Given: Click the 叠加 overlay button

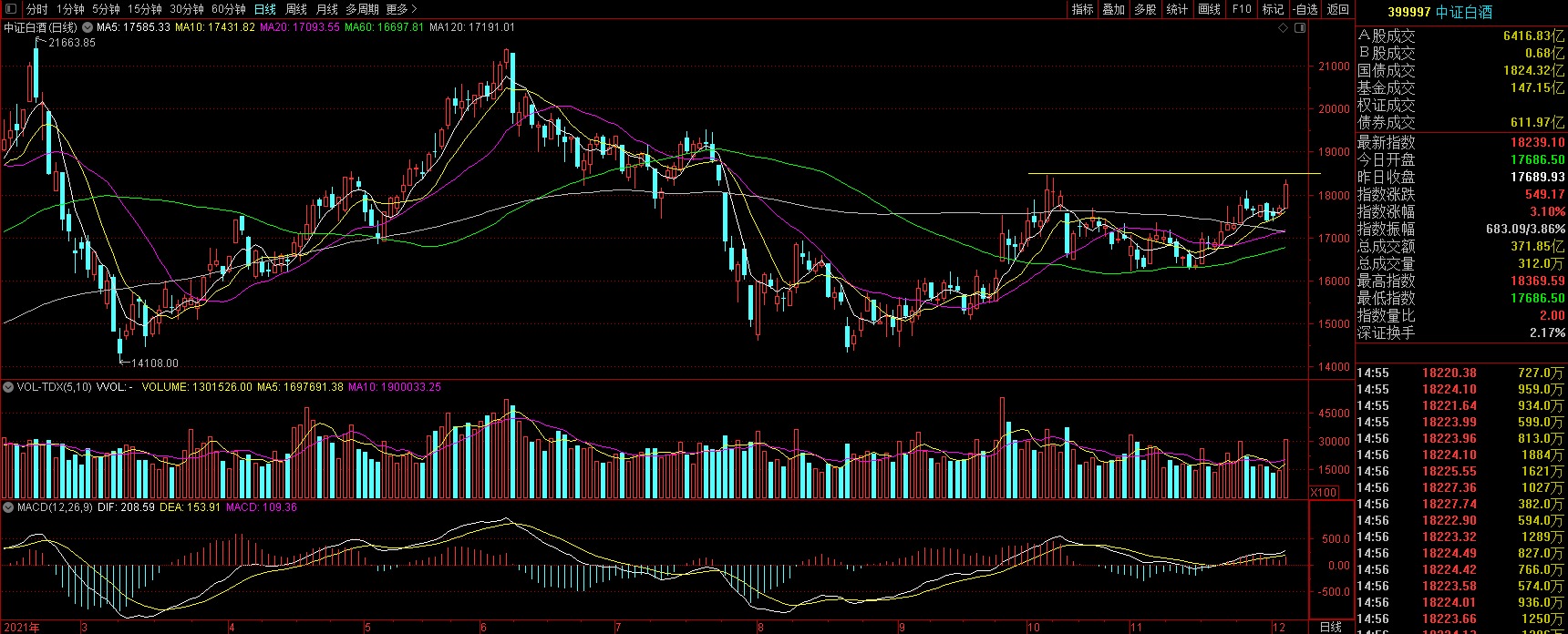Looking at the screenshot, I should [x=1114, y=9].
